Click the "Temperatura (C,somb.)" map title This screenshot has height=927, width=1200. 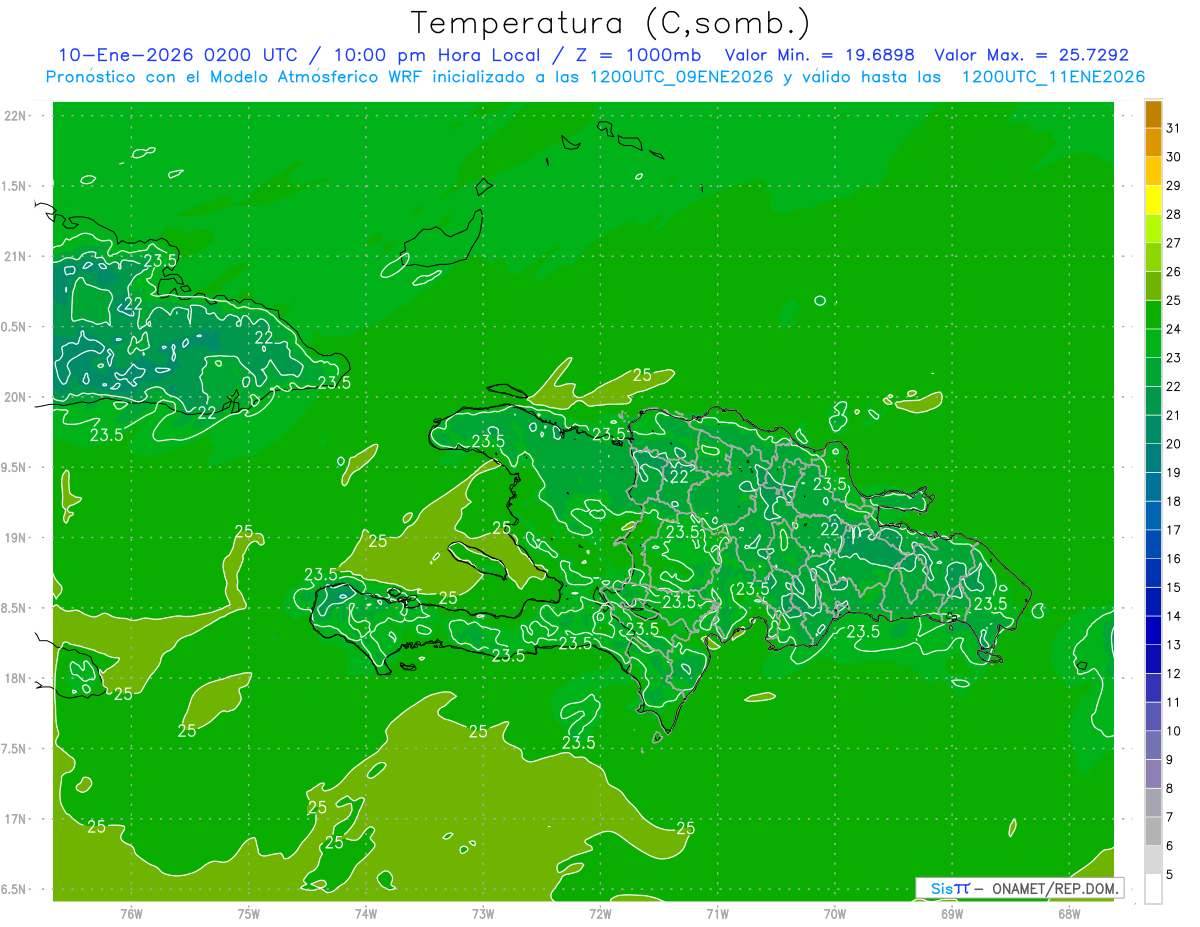tap(611, 23)
